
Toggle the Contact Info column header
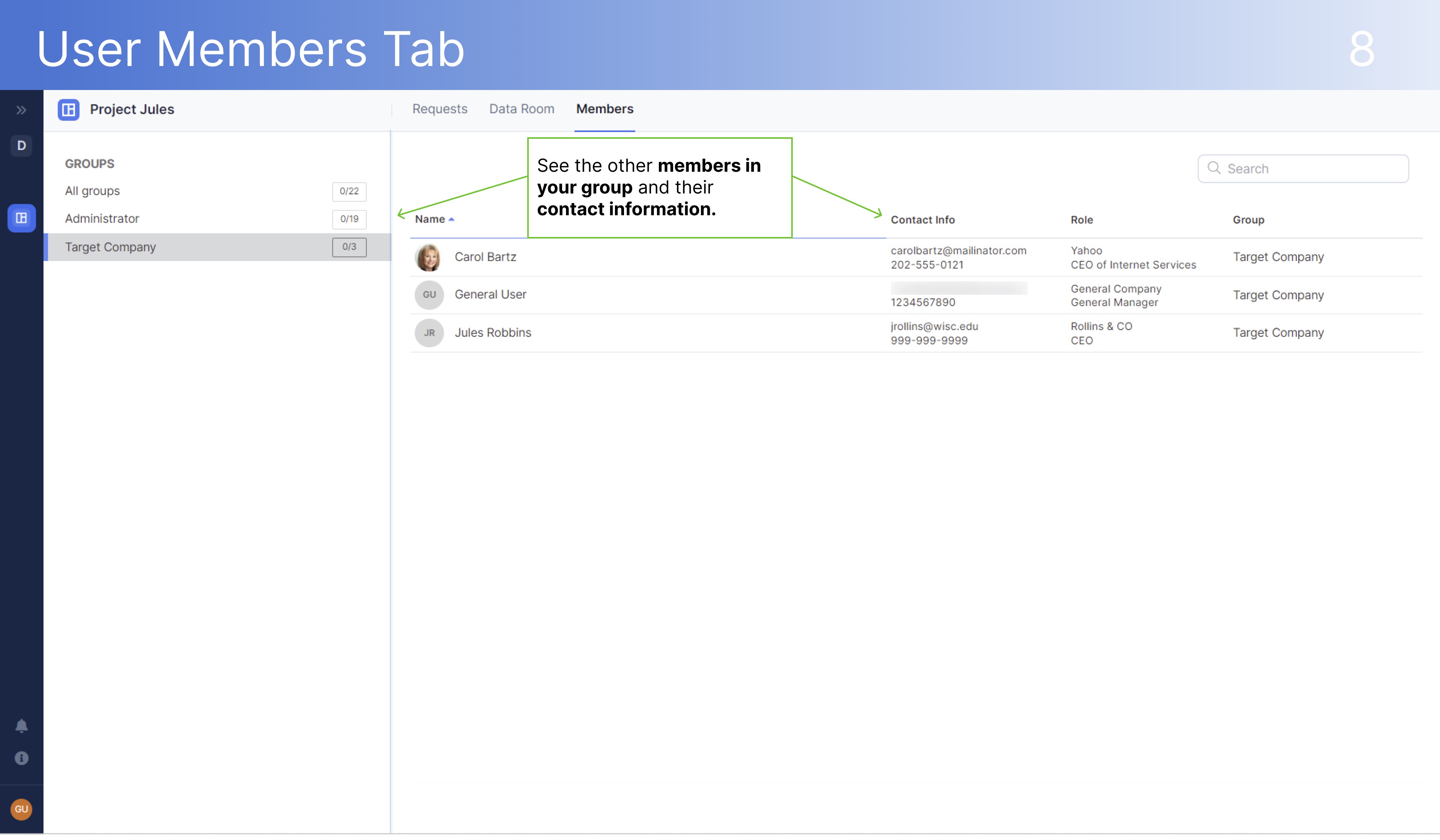pyautogui.click(x=923, y=219)
